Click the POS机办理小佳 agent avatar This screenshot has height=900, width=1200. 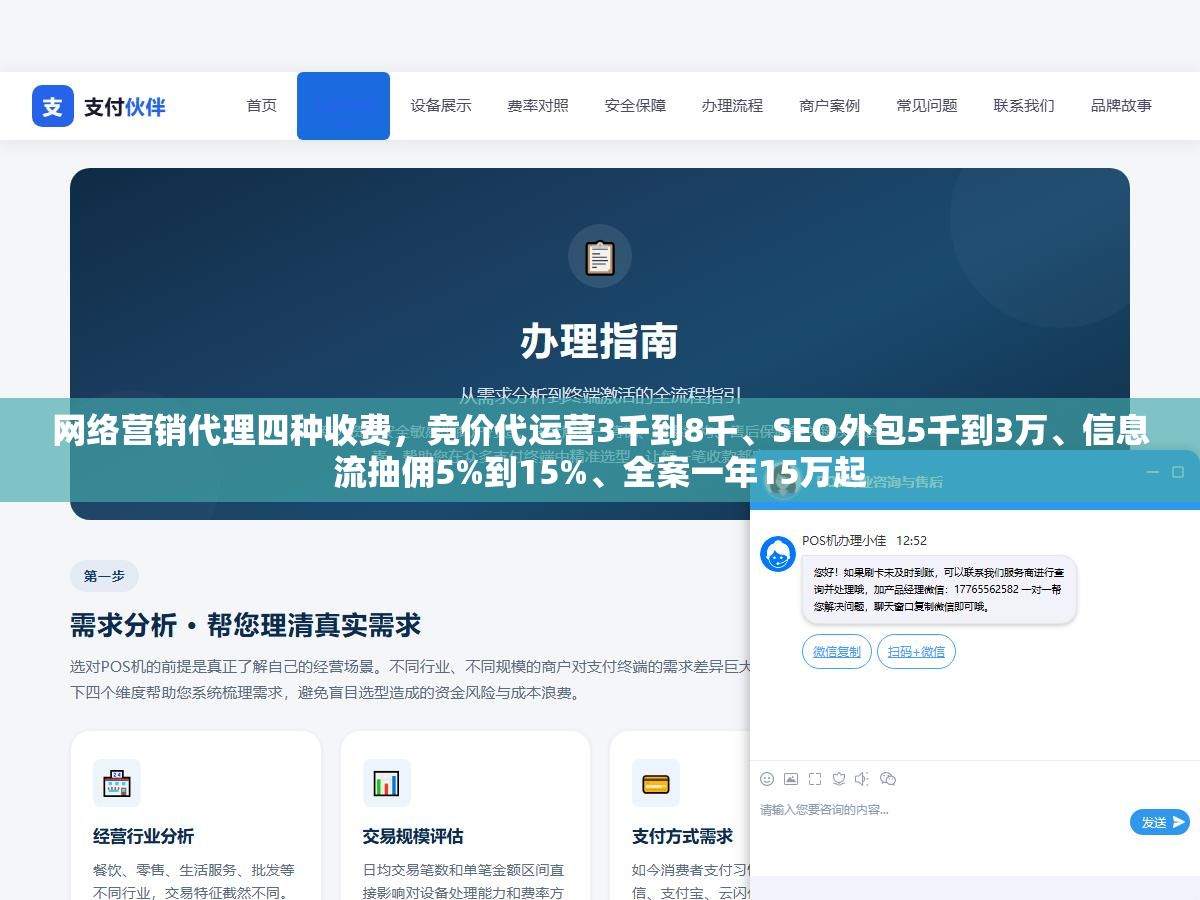tap(778, 554)
